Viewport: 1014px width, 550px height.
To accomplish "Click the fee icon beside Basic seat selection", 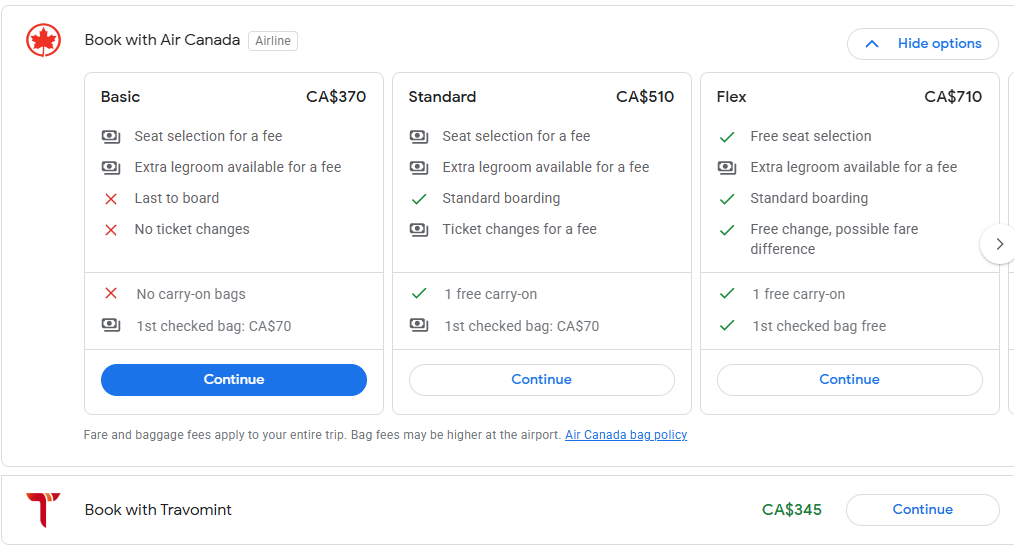I will click(111, 136).
